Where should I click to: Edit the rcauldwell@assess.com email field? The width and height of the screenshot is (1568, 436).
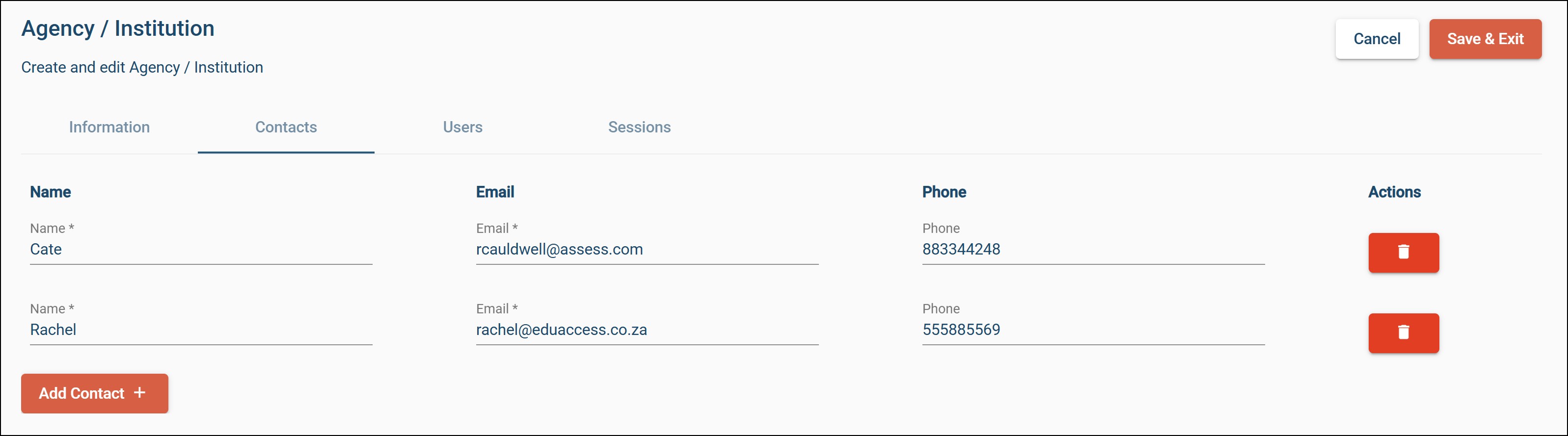pos(647,249)
